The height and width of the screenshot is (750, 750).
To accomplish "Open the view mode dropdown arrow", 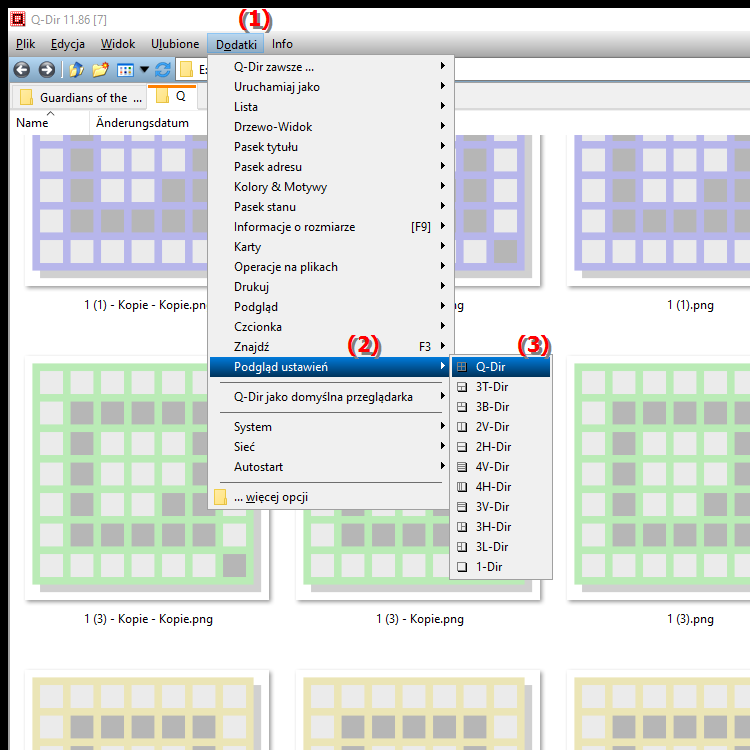I will click(x=144, y=70).
